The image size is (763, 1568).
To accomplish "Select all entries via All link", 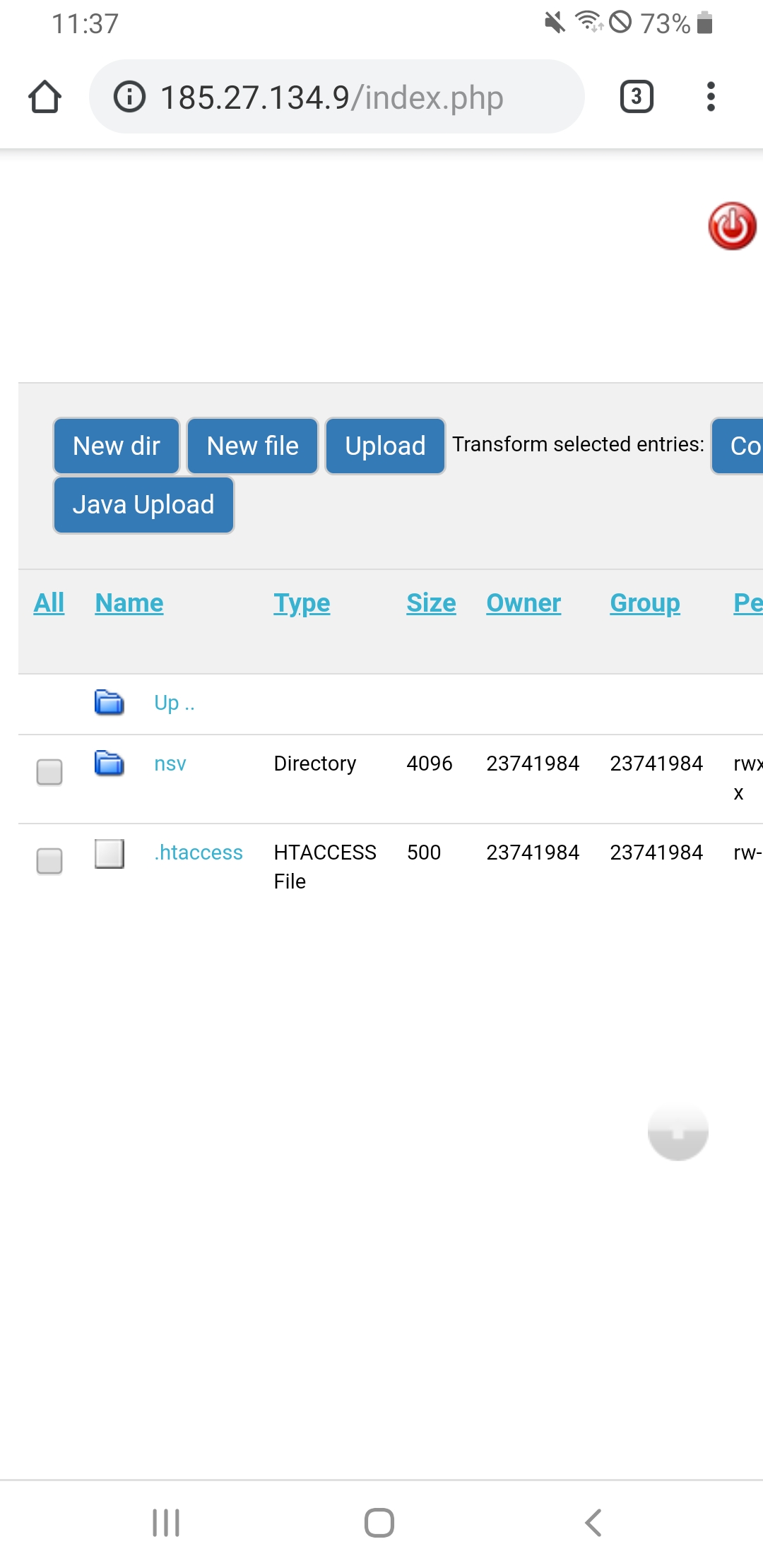I will (49, 603).
